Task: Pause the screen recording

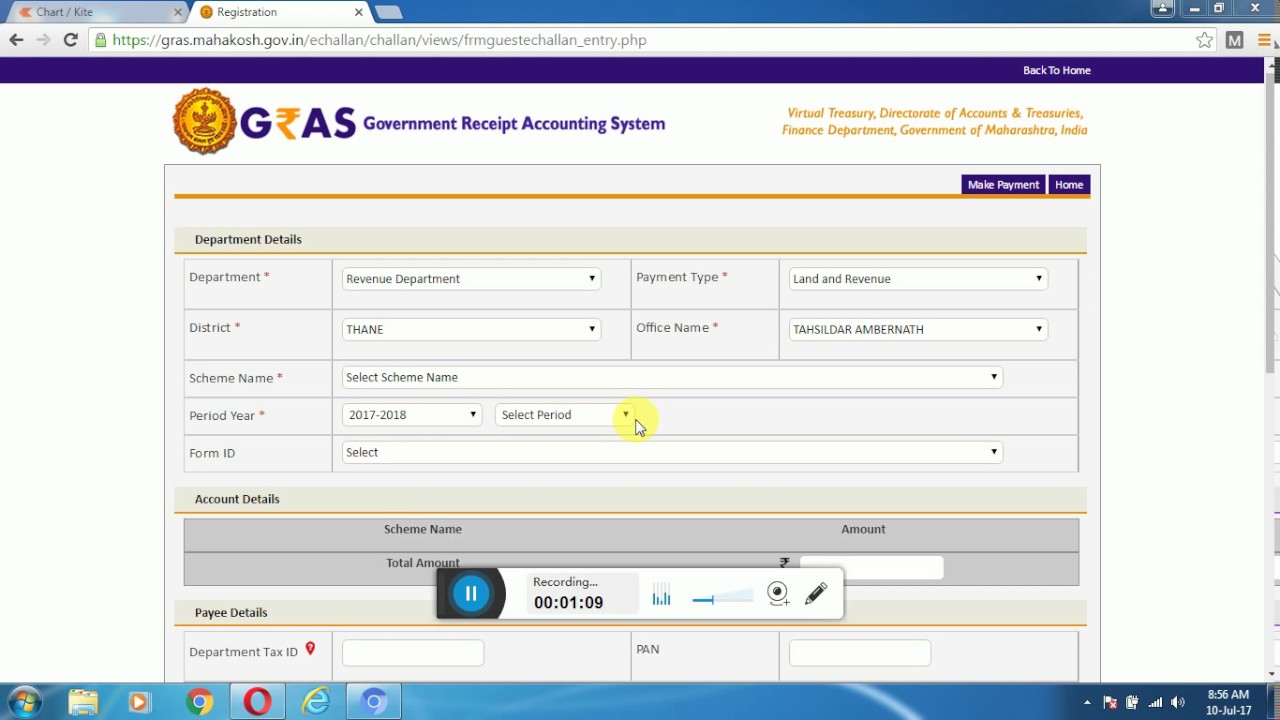Action: click(x=470, y=593)
